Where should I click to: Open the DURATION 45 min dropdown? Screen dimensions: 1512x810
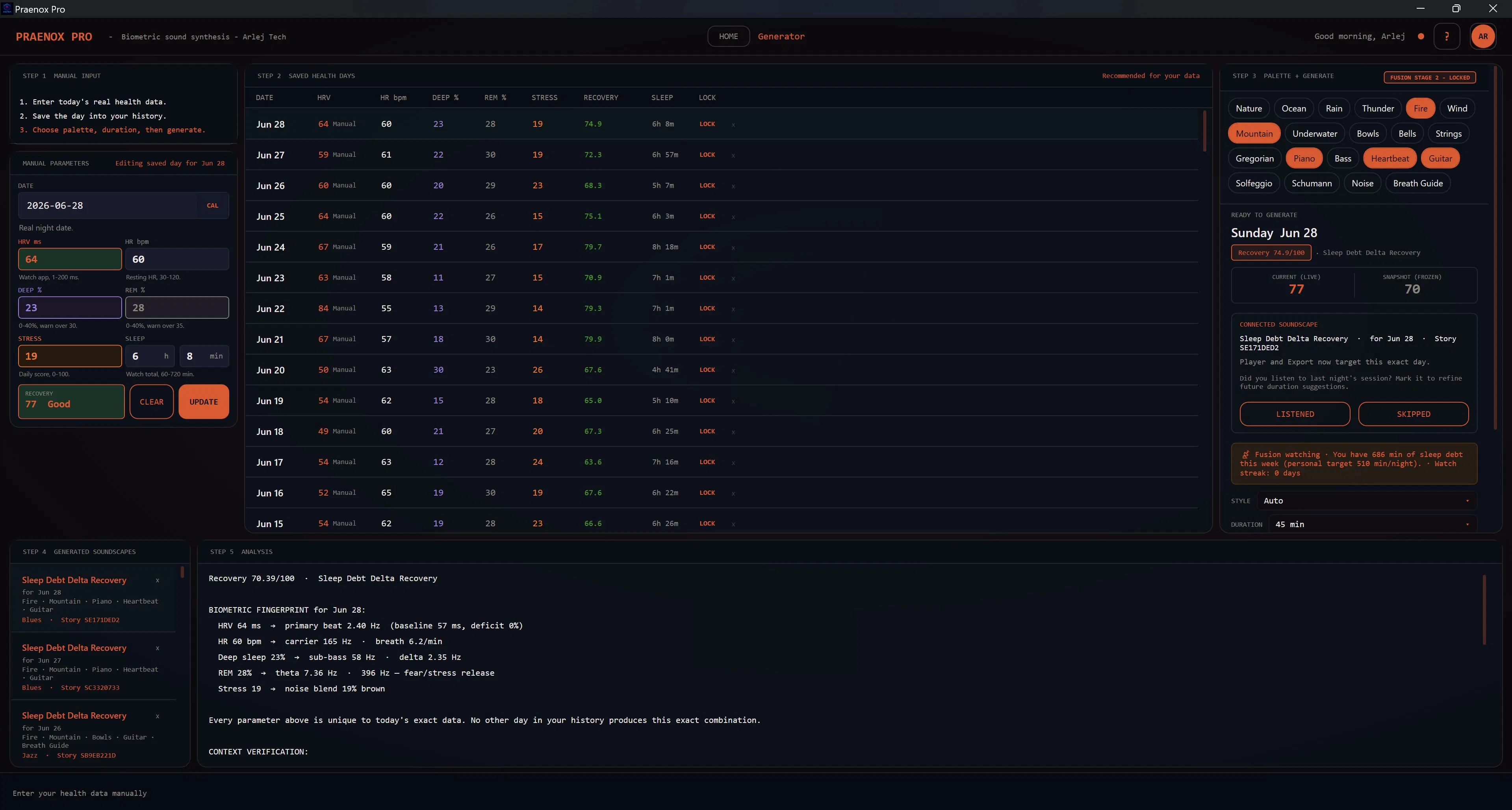[1373, 524]
